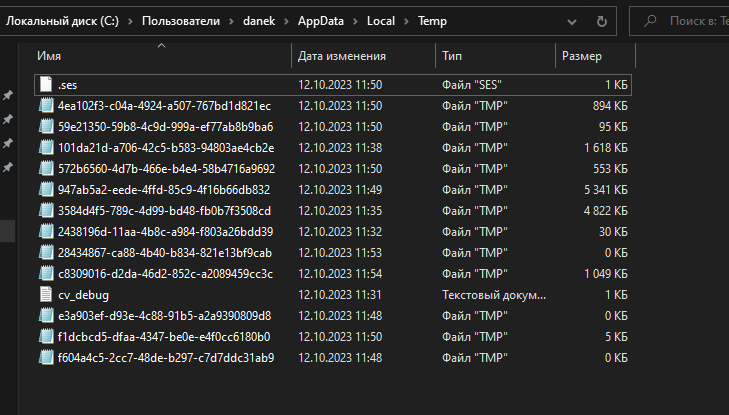
Task: Navigate to Локальный диск (C:) breadcrumb
Action: pyautogui.click(x=64, y=20)
